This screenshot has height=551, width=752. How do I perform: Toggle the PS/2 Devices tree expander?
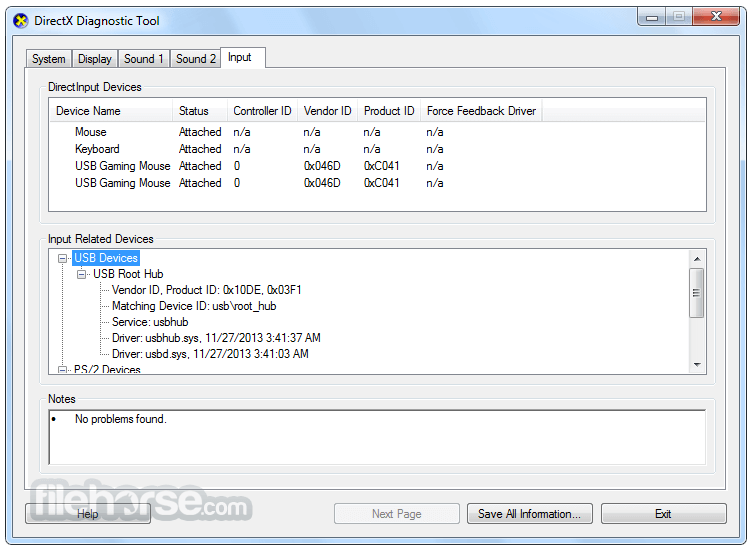62,370
